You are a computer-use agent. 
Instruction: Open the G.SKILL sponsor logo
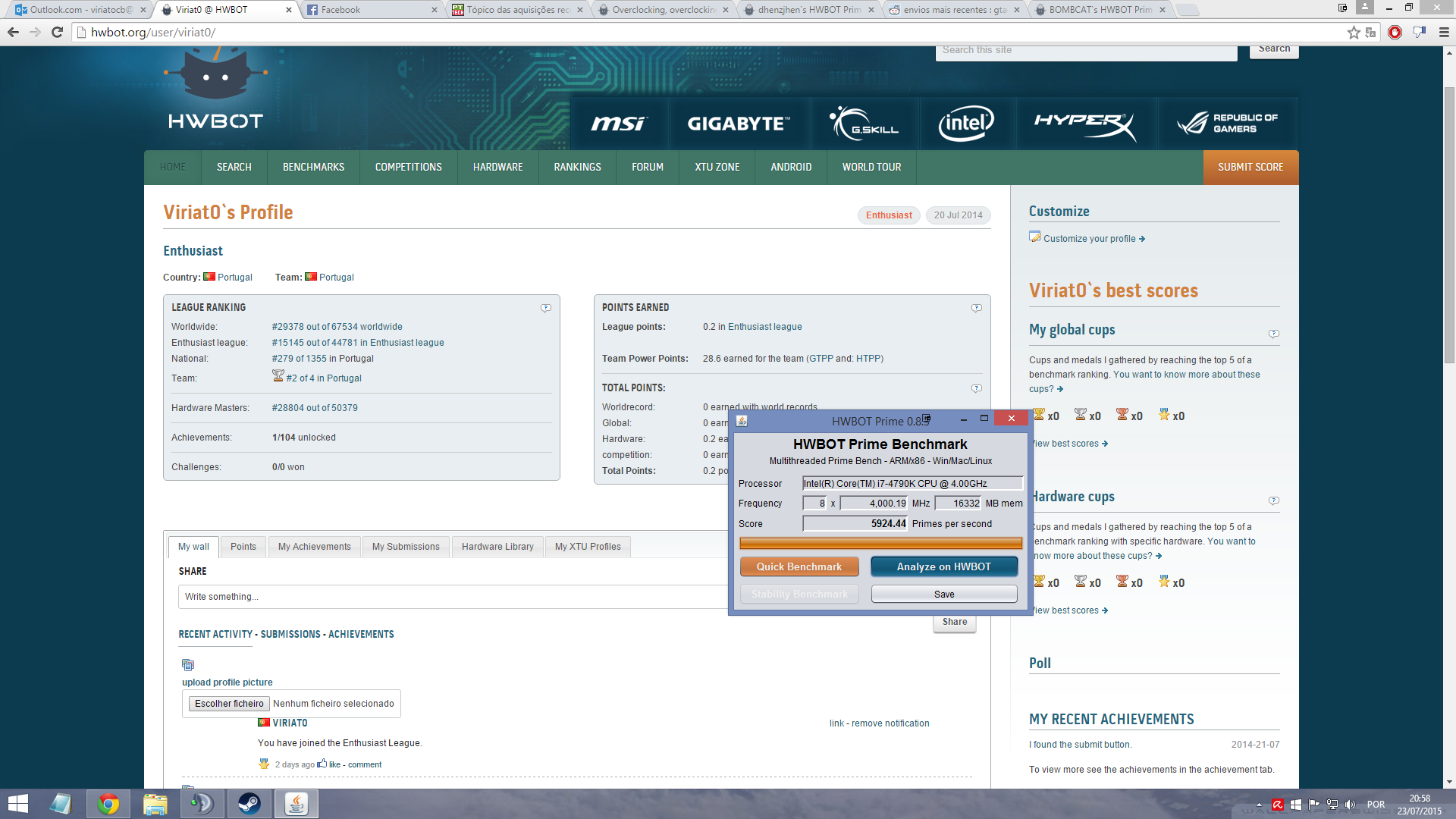pos(864,123)
